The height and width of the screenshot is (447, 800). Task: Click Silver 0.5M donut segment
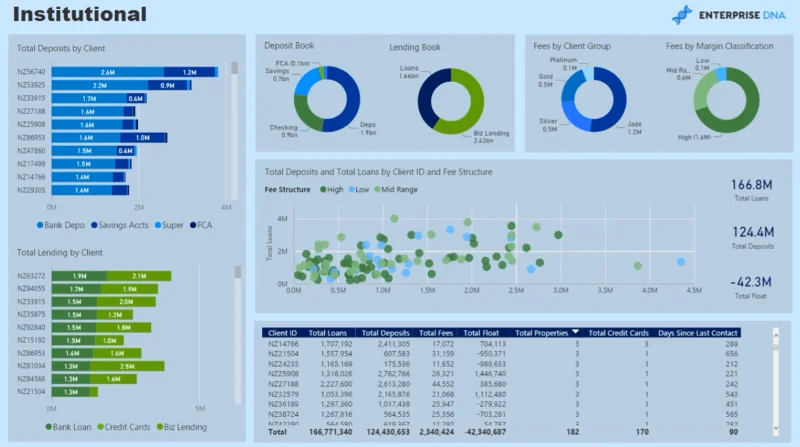(574, 117)
